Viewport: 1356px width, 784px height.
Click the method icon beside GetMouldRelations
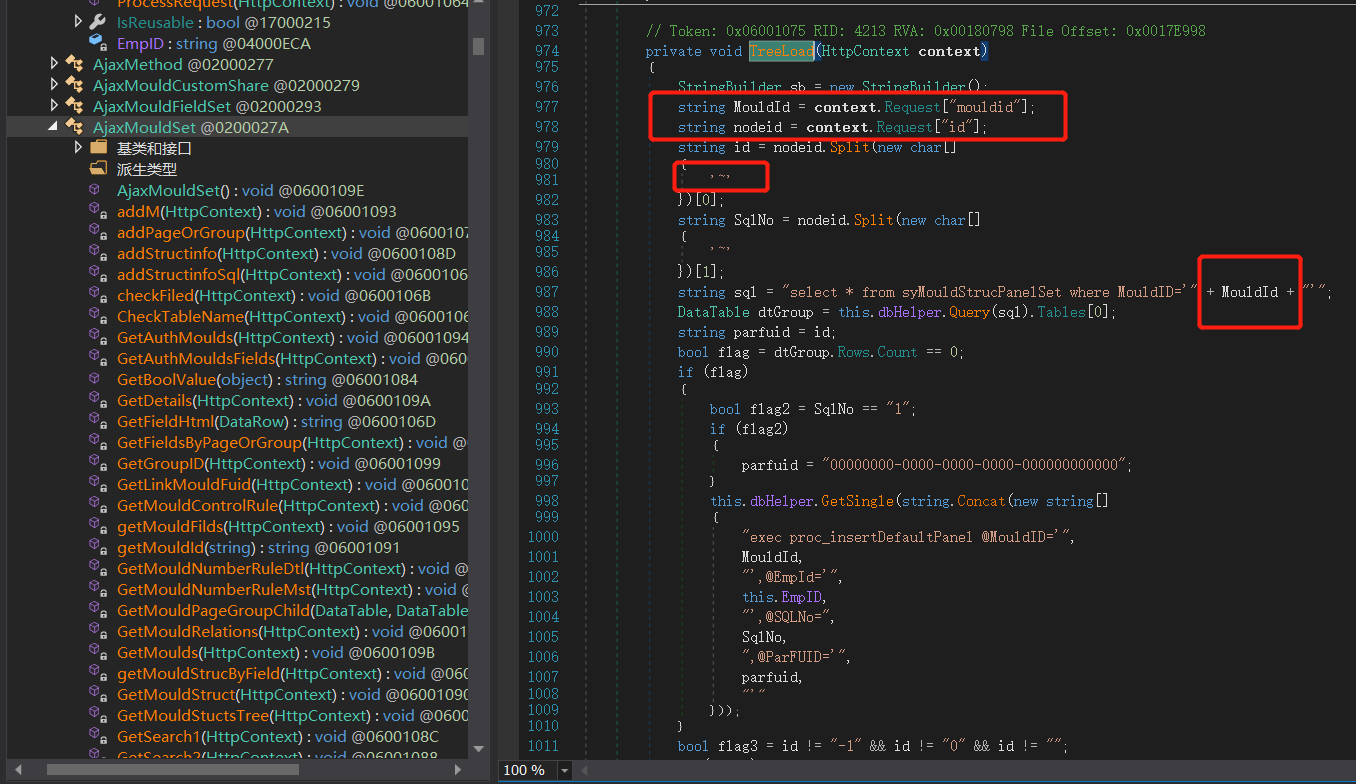point(98,631)
